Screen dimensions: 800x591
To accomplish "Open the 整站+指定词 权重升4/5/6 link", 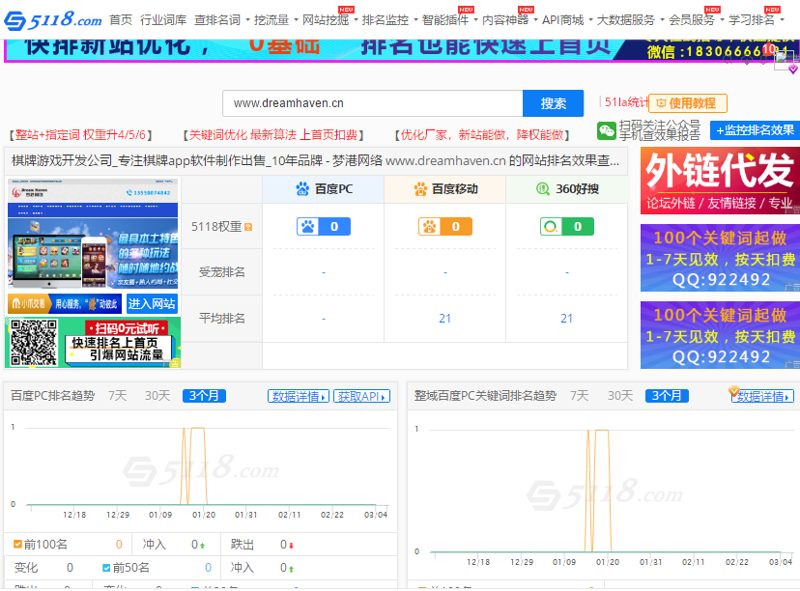I will point(81,135).
